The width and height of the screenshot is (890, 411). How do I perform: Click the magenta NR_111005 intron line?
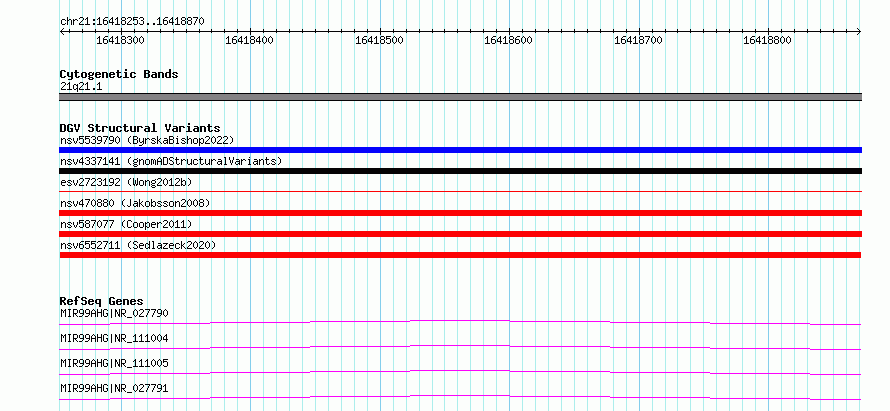460,372
